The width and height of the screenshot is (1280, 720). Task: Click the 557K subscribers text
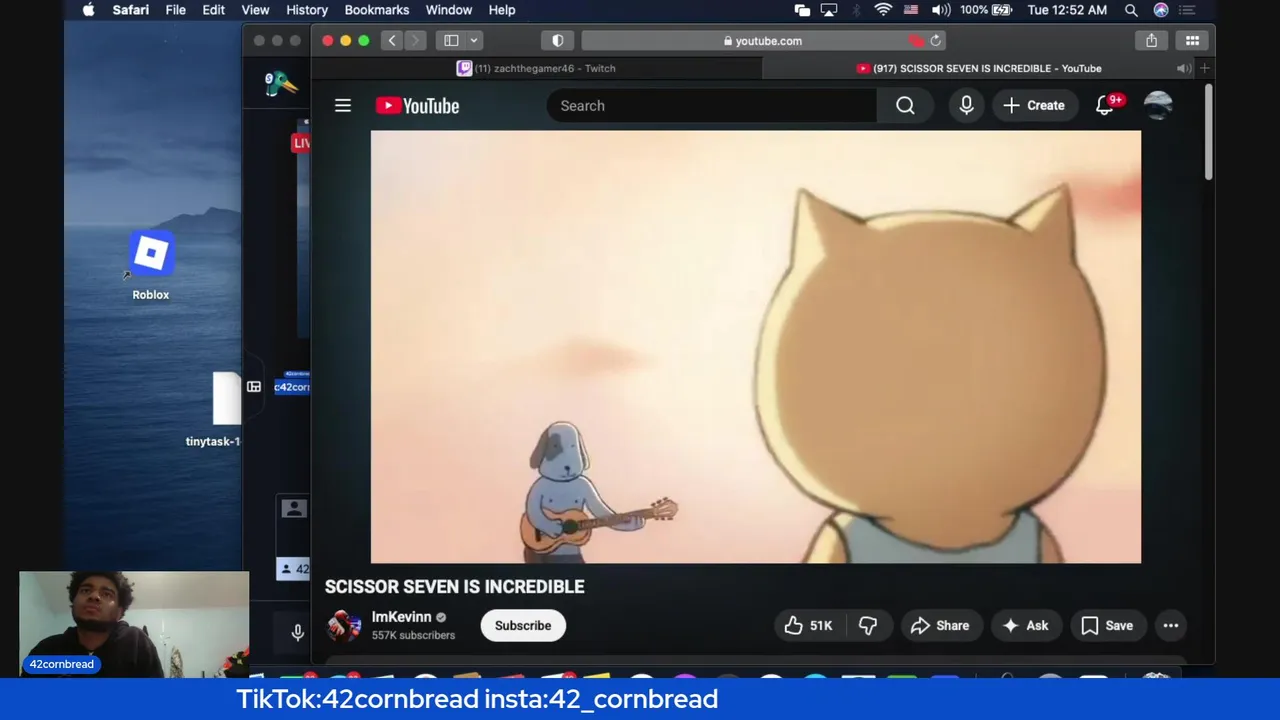(413, 636)
